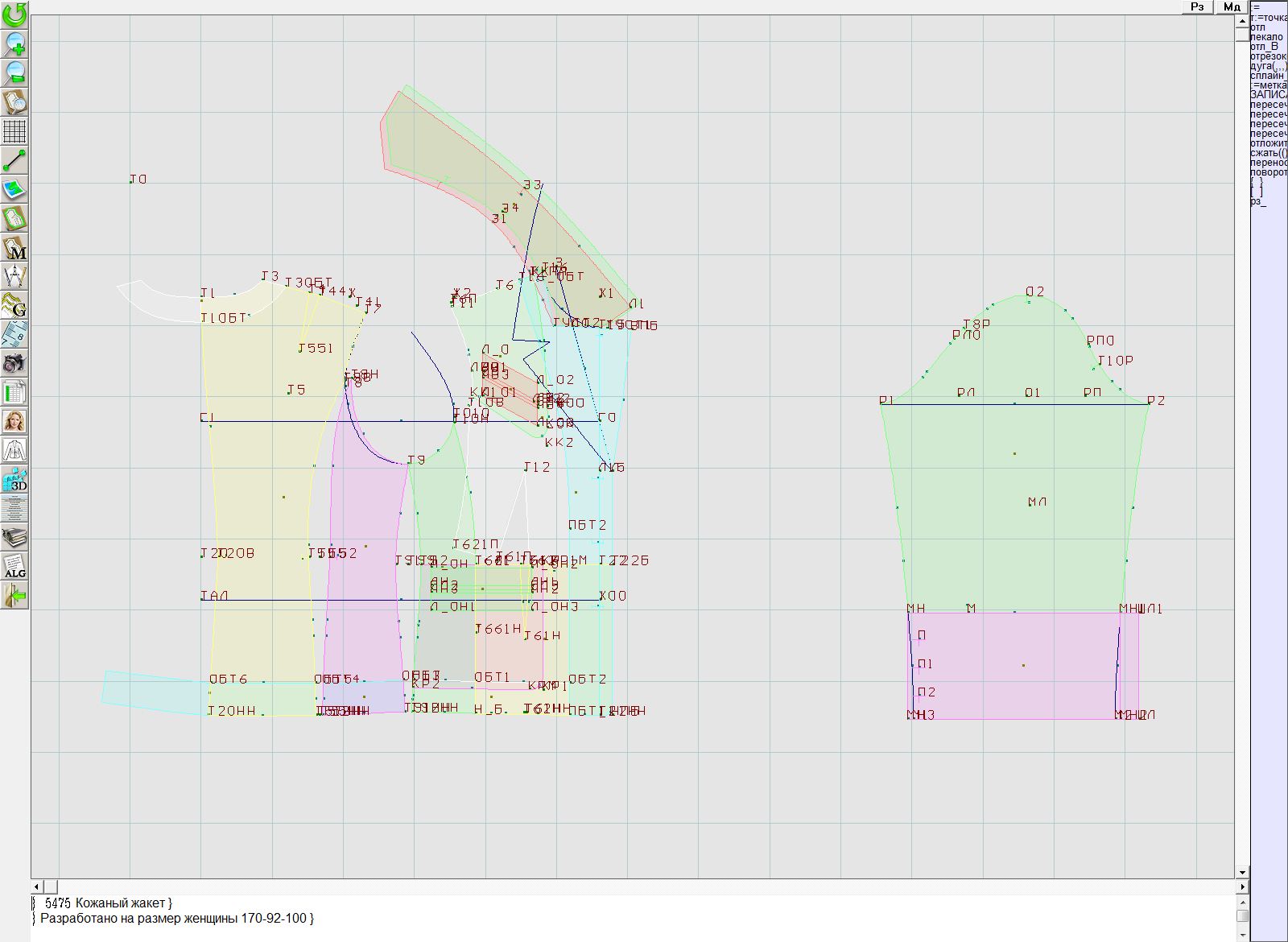Zoom out with the magnifier minus tool
Viewport: 1288px width, 942px height.
14,72
